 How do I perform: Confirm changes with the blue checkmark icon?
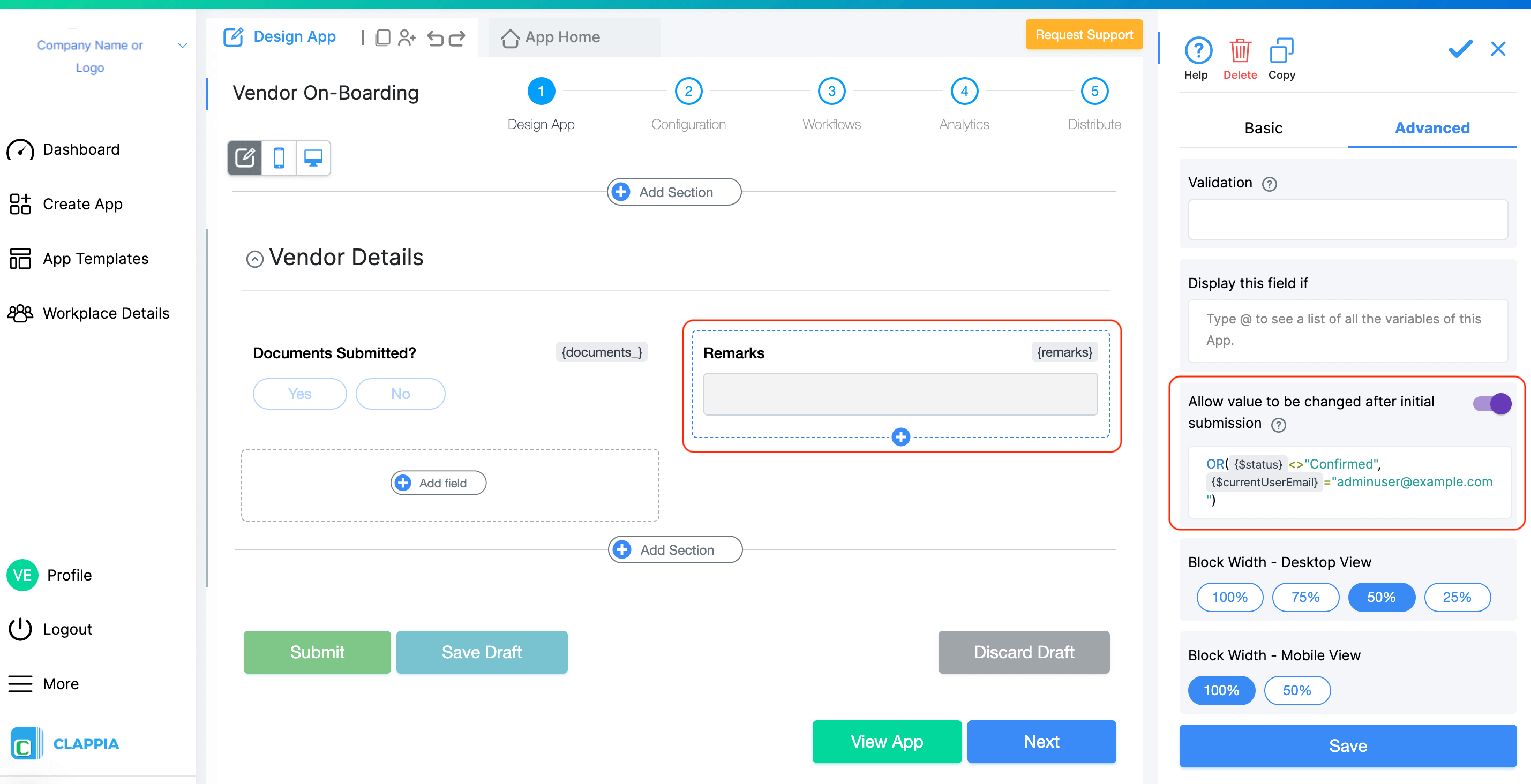point(1460,49)
